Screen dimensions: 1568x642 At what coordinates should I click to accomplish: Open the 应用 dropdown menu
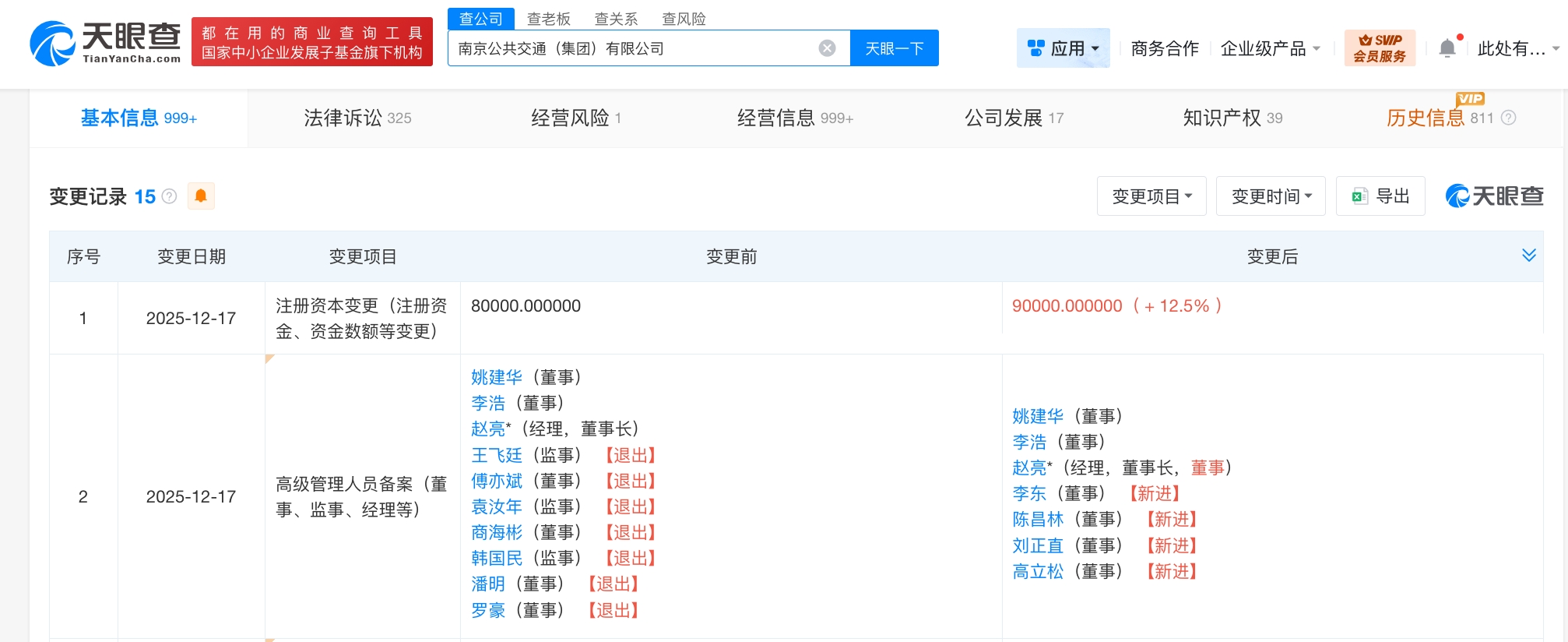[x=1063, y=48]
